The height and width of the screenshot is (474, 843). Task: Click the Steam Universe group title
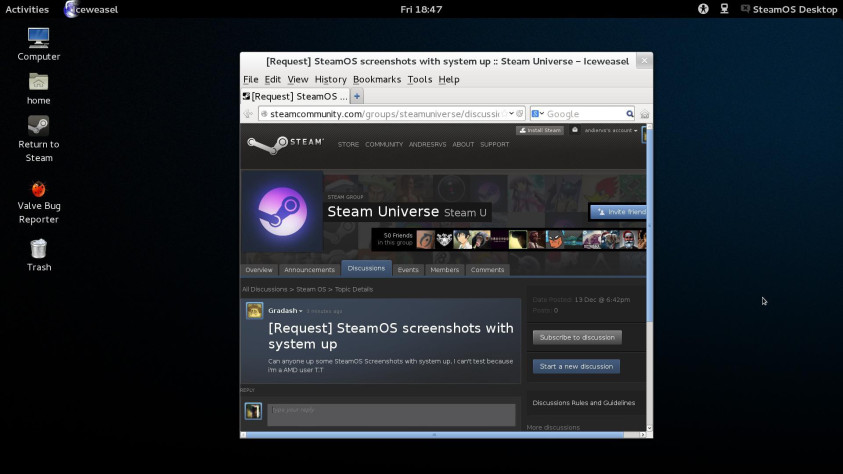point(383,212)
